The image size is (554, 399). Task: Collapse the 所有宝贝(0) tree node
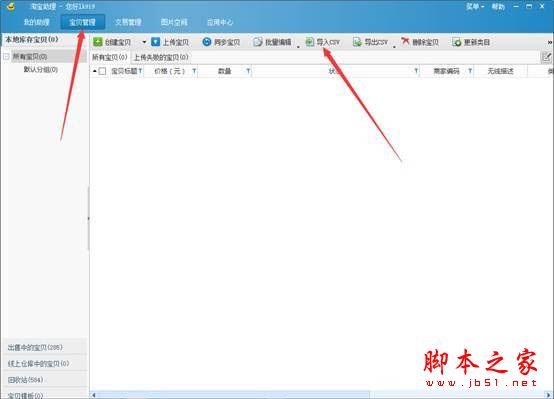(x=6, y=56)
